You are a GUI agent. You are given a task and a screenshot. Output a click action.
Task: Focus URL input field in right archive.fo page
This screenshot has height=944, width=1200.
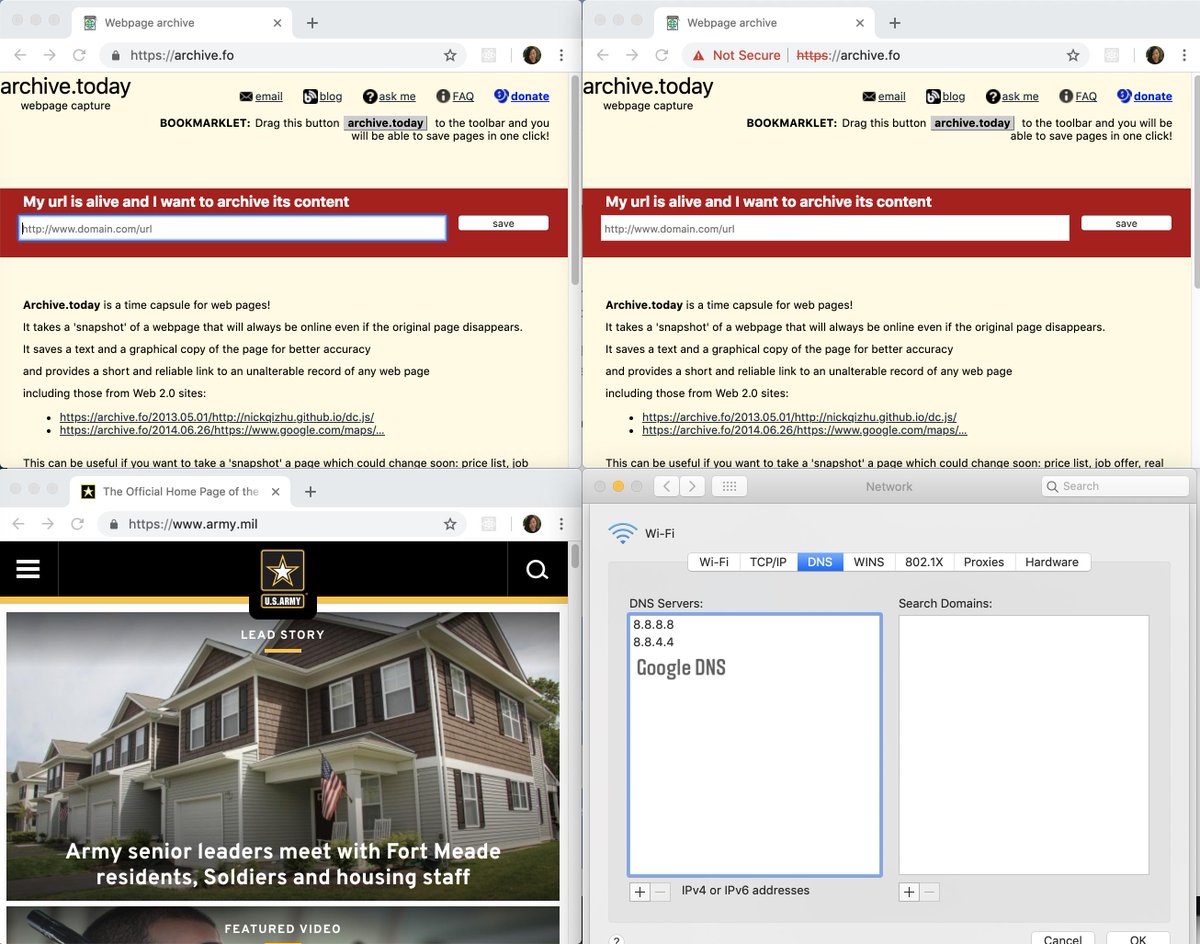click(835, 228)
